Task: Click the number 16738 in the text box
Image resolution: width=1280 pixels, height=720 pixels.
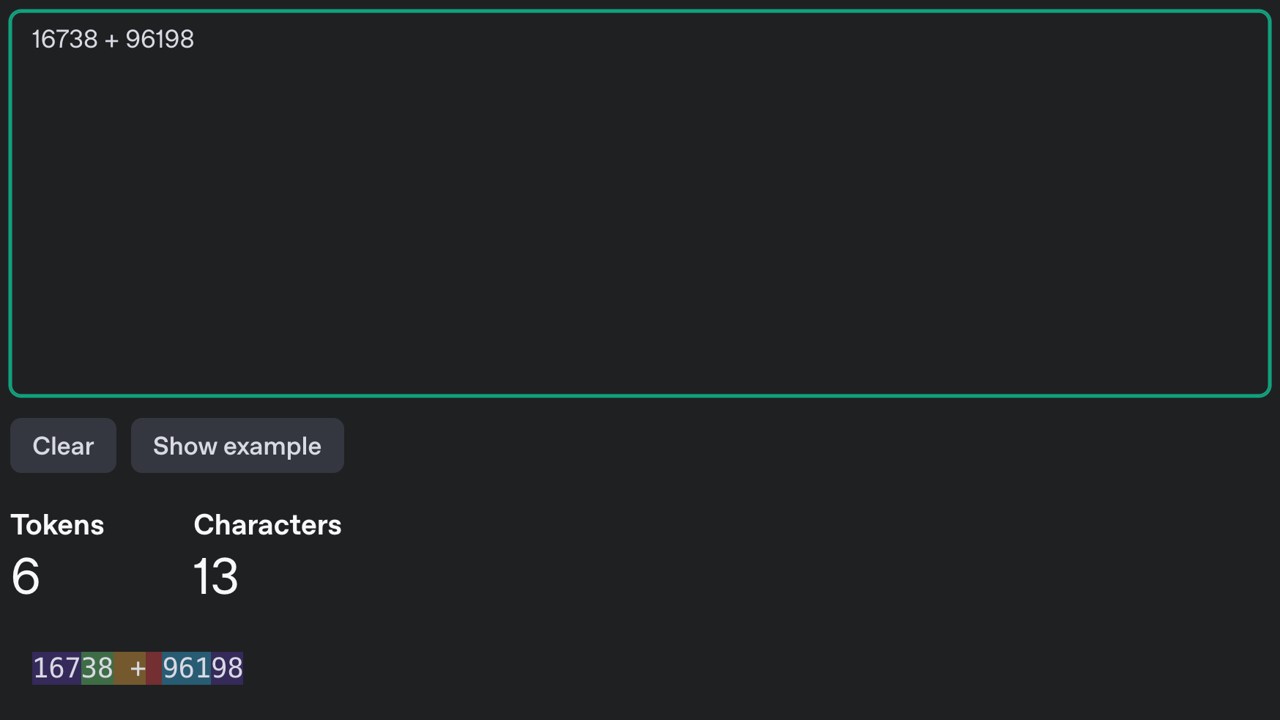Action: pyautogui.click(x=65, y=39)
